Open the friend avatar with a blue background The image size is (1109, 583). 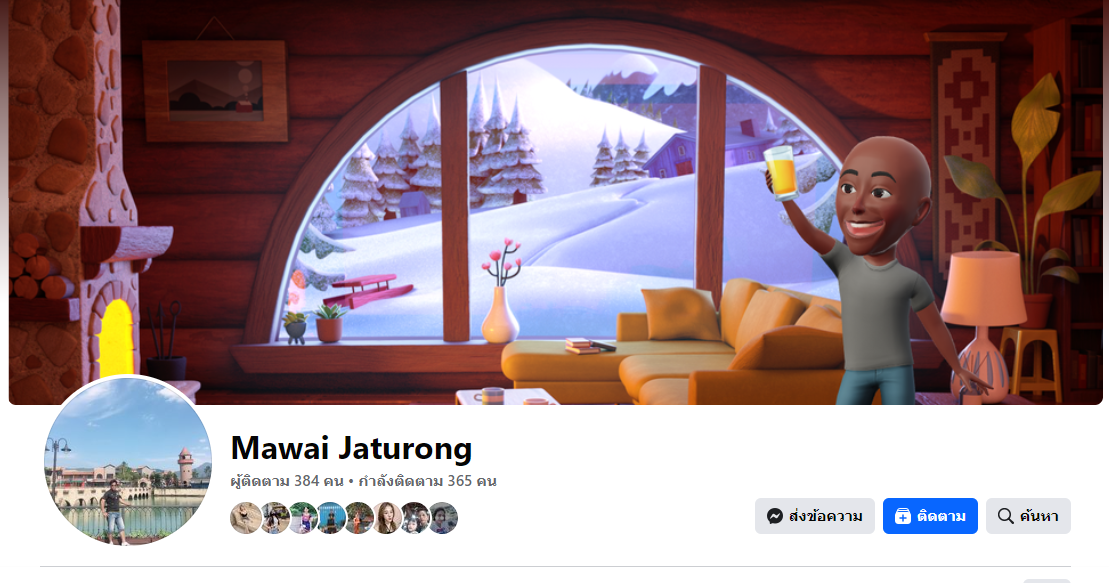click(x=330, y=518)
